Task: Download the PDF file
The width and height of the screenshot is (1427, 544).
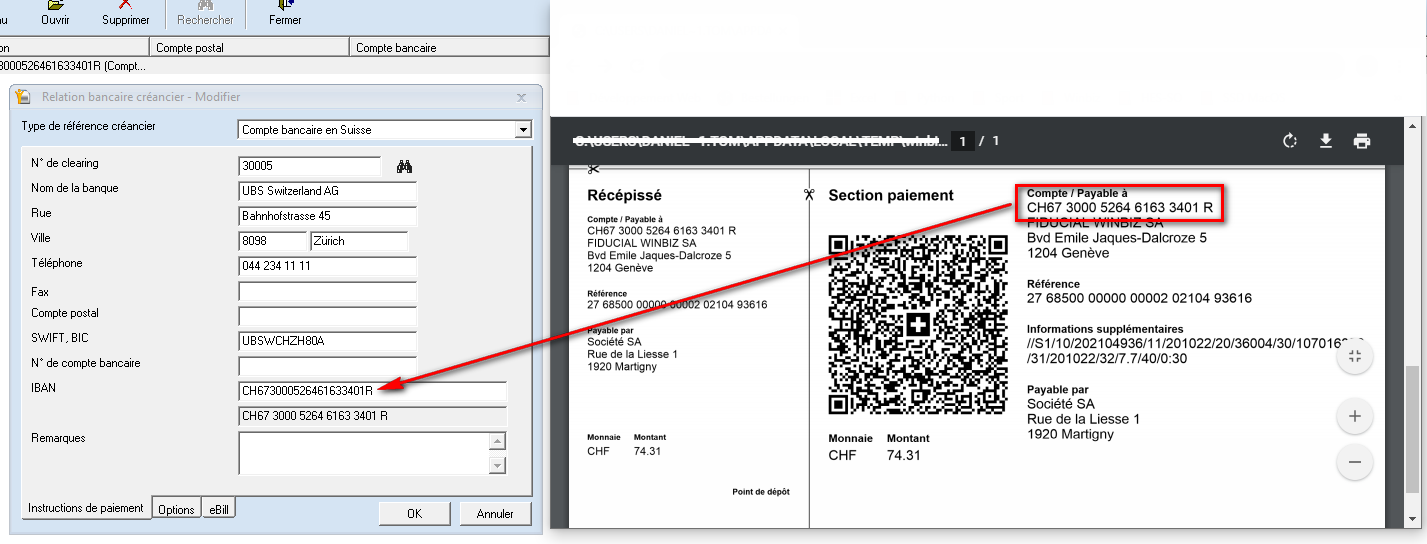Action: click(1326, 141)
